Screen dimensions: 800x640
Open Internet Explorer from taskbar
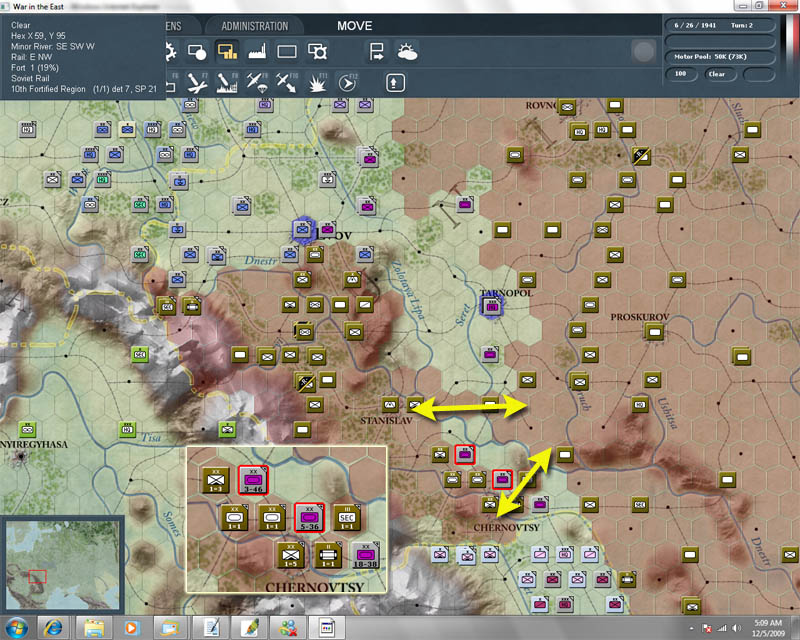click(x=53, y=628)
